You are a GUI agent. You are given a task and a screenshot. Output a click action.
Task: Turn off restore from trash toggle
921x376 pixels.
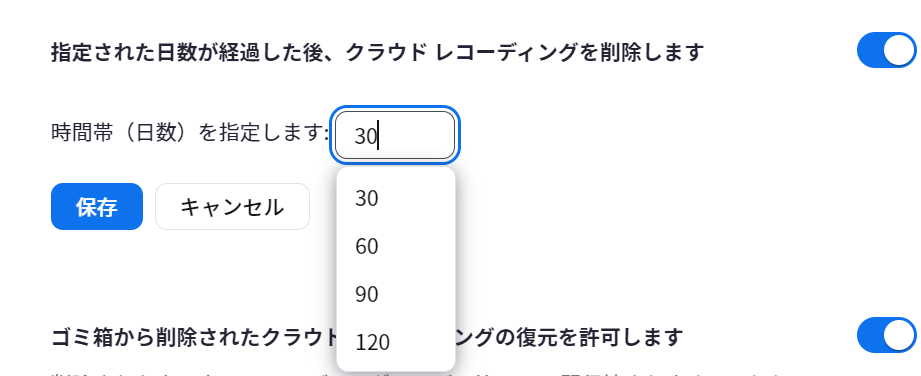tap(888, 335)
